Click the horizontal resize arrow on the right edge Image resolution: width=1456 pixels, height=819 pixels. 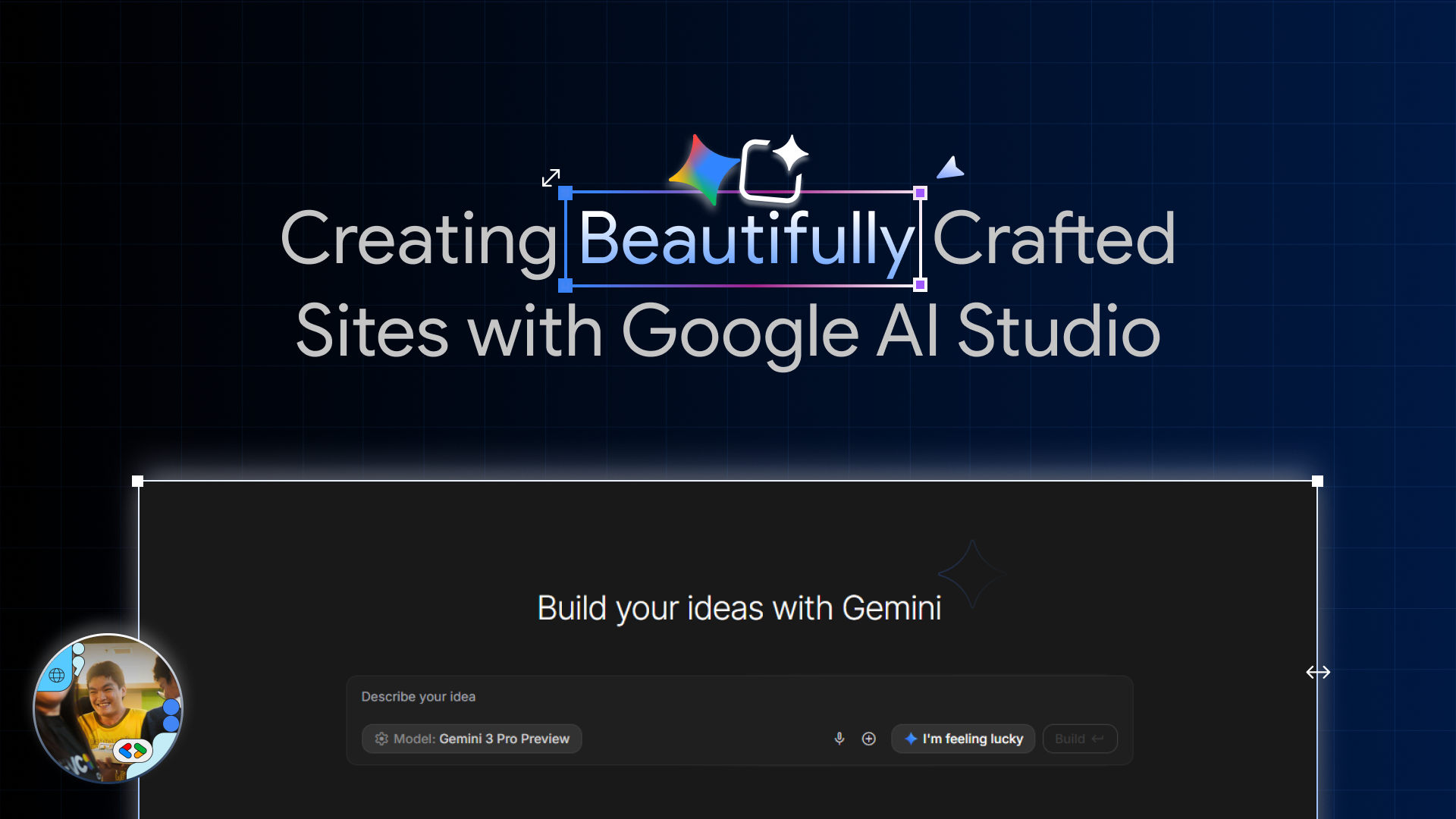pyautogui.click(x=1318, y=672)
